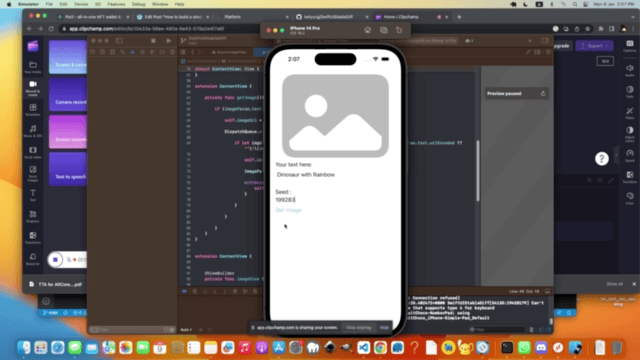Click the Simulator home button icon
Screen dimensions: 640x360
[x=367, y=30]
